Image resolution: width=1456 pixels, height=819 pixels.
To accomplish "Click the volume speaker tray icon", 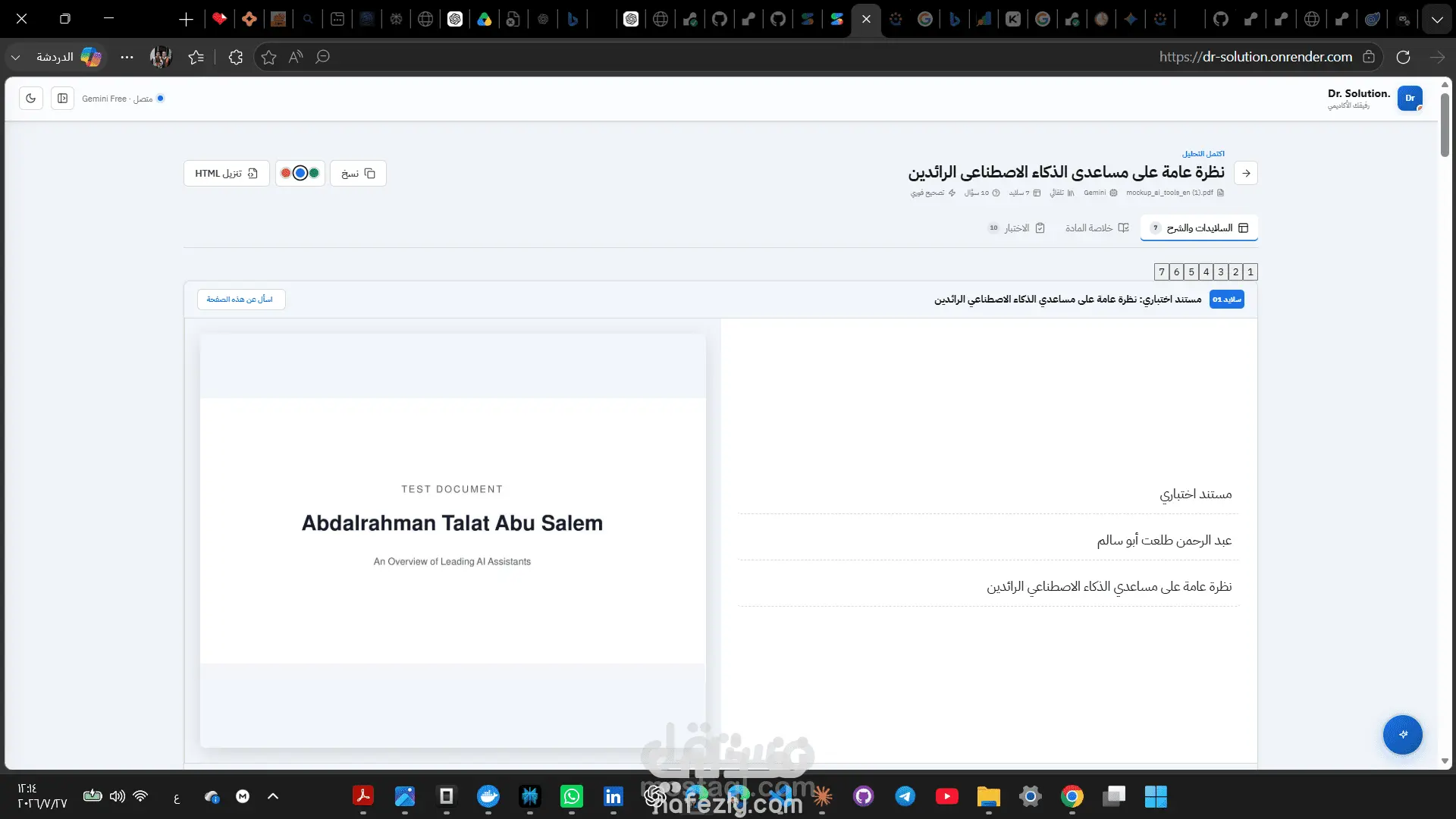I will click(x=118, y=796).
